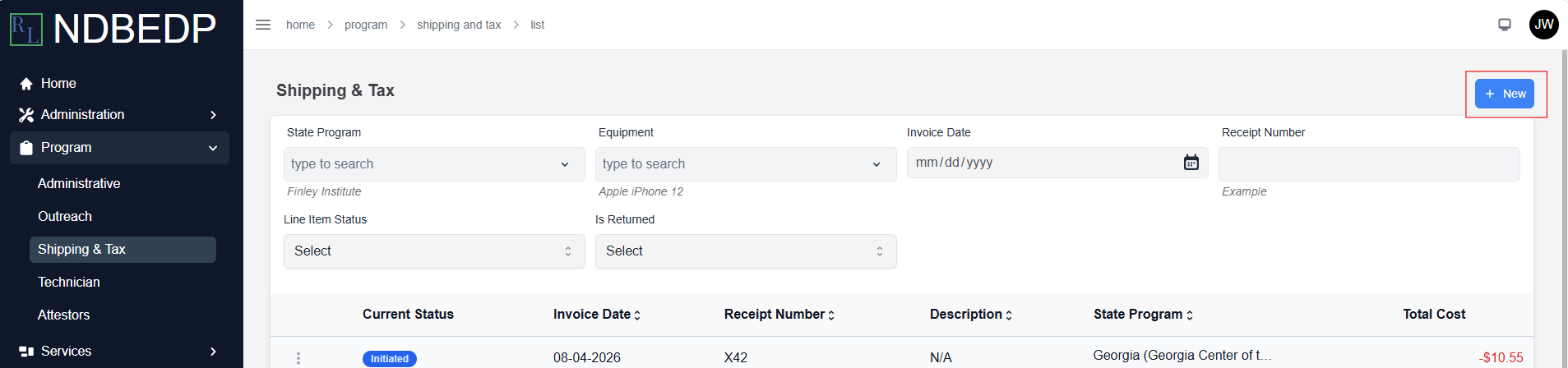
Task: Click the Program clipboard icon
Action: (x=26, y=148)
